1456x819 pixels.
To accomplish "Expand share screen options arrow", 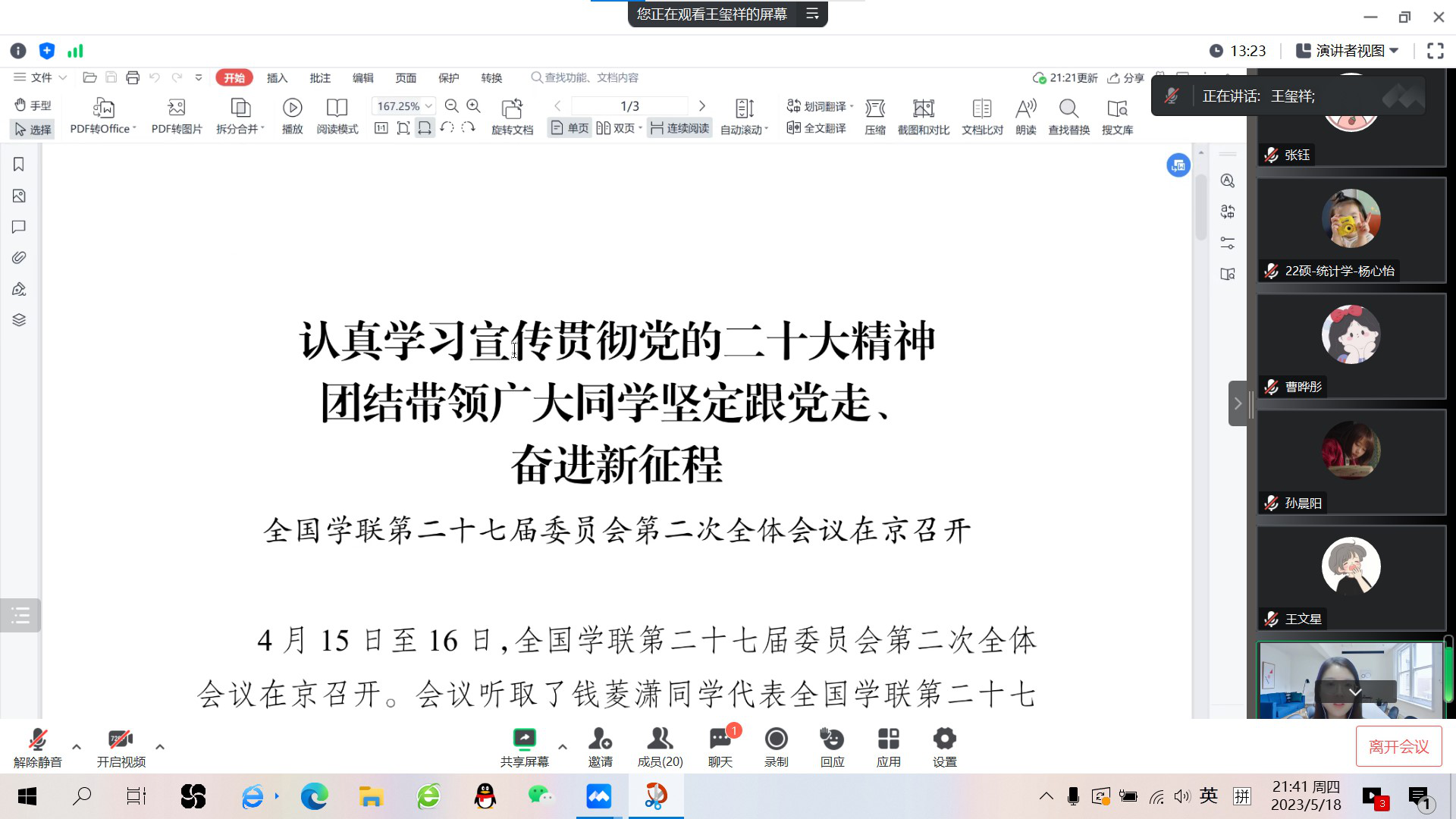I will tap(563, 747).
